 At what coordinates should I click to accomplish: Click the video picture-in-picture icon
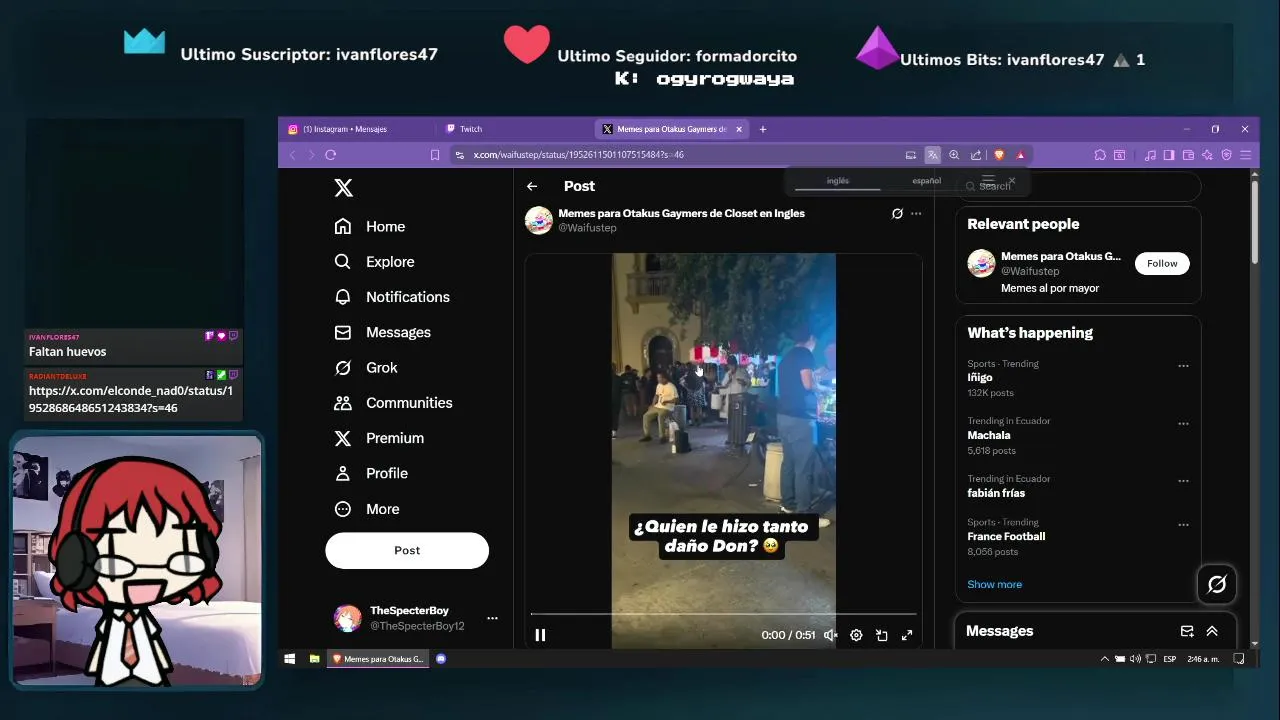point(882,635)
